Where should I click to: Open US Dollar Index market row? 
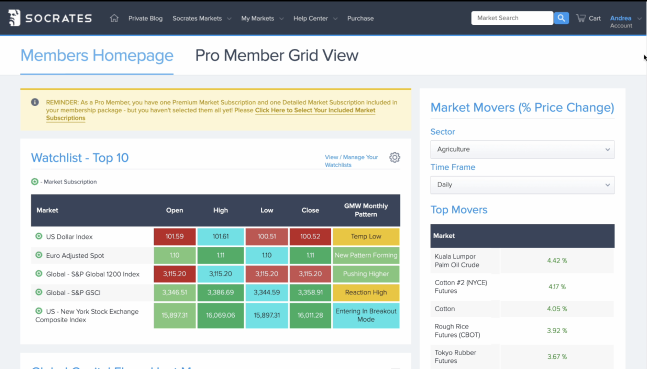tap(69, 237)
